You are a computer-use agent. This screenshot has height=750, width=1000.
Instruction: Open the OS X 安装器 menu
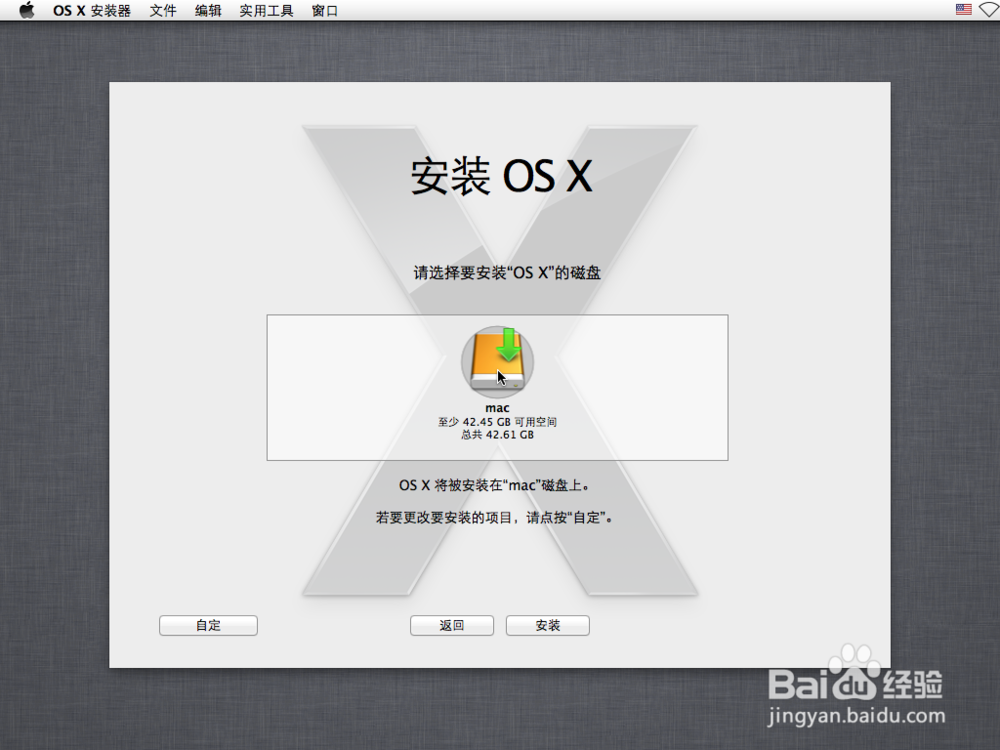[92, 11]
